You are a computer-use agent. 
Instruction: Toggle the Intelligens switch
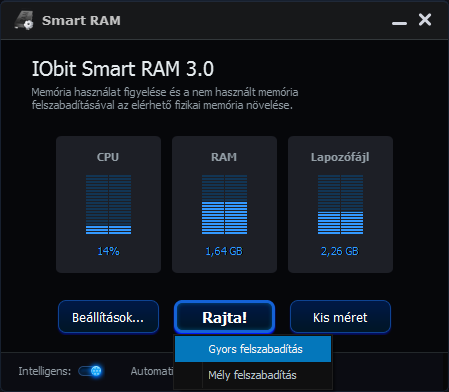(x=90, y=371)
